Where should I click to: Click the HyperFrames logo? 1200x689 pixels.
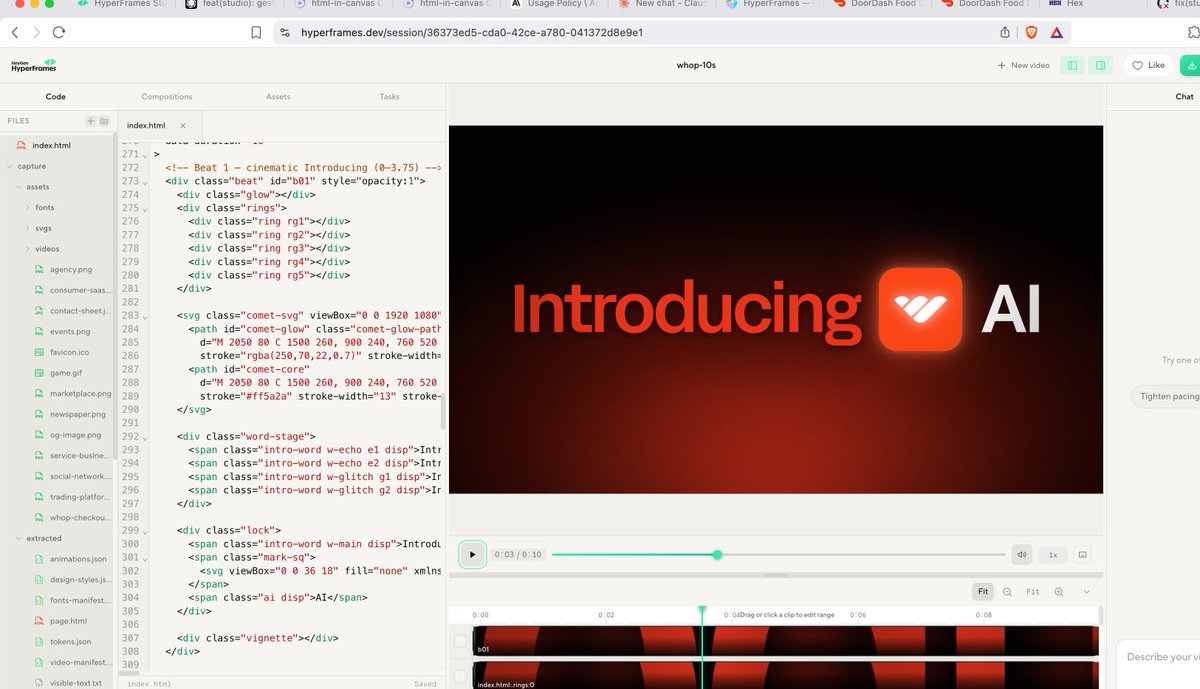tap(34, 65)
